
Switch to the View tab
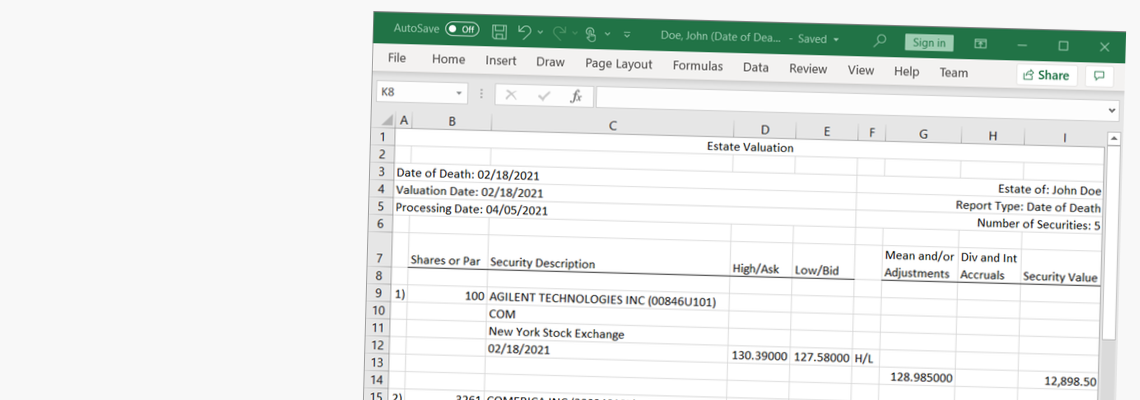(861, 71)
